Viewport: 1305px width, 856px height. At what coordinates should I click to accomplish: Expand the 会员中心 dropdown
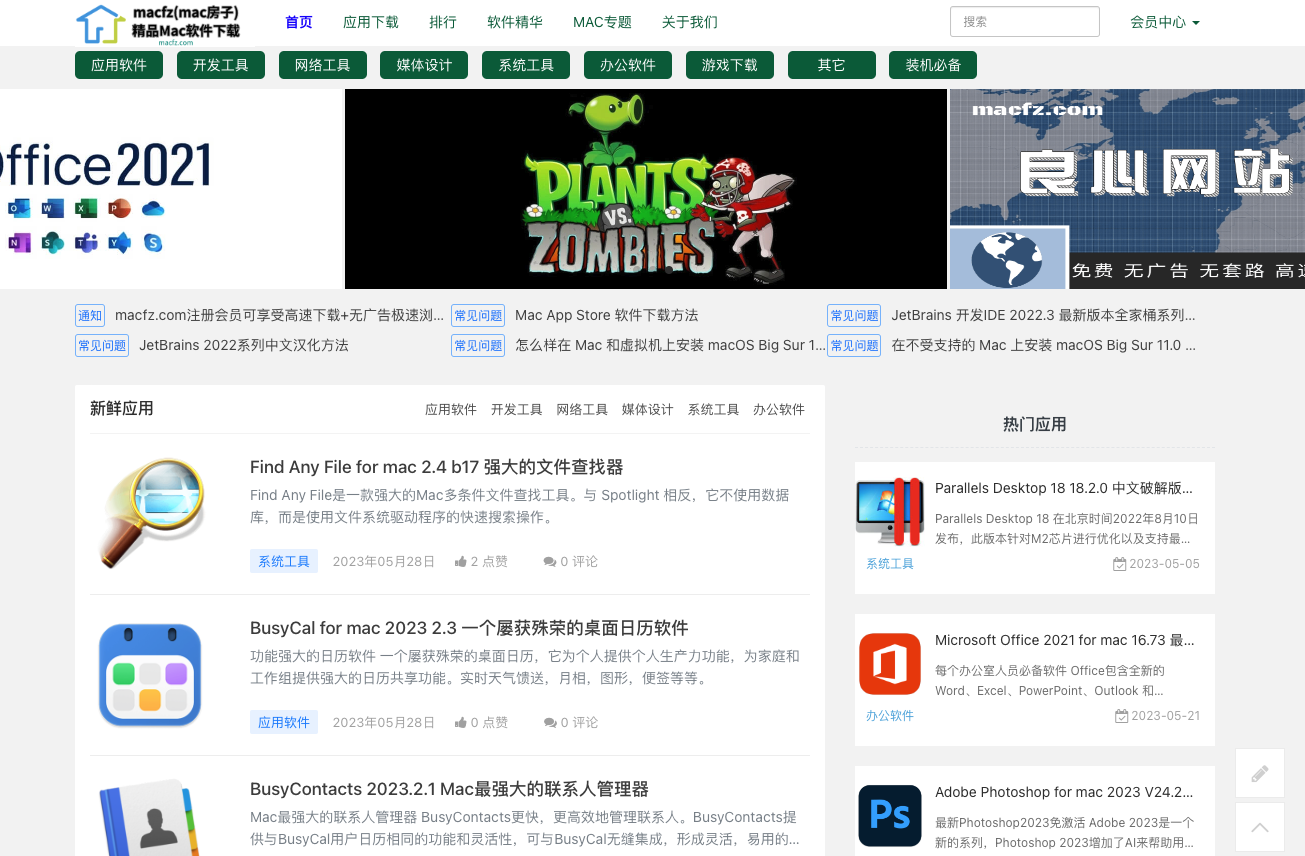point(1165,22)
